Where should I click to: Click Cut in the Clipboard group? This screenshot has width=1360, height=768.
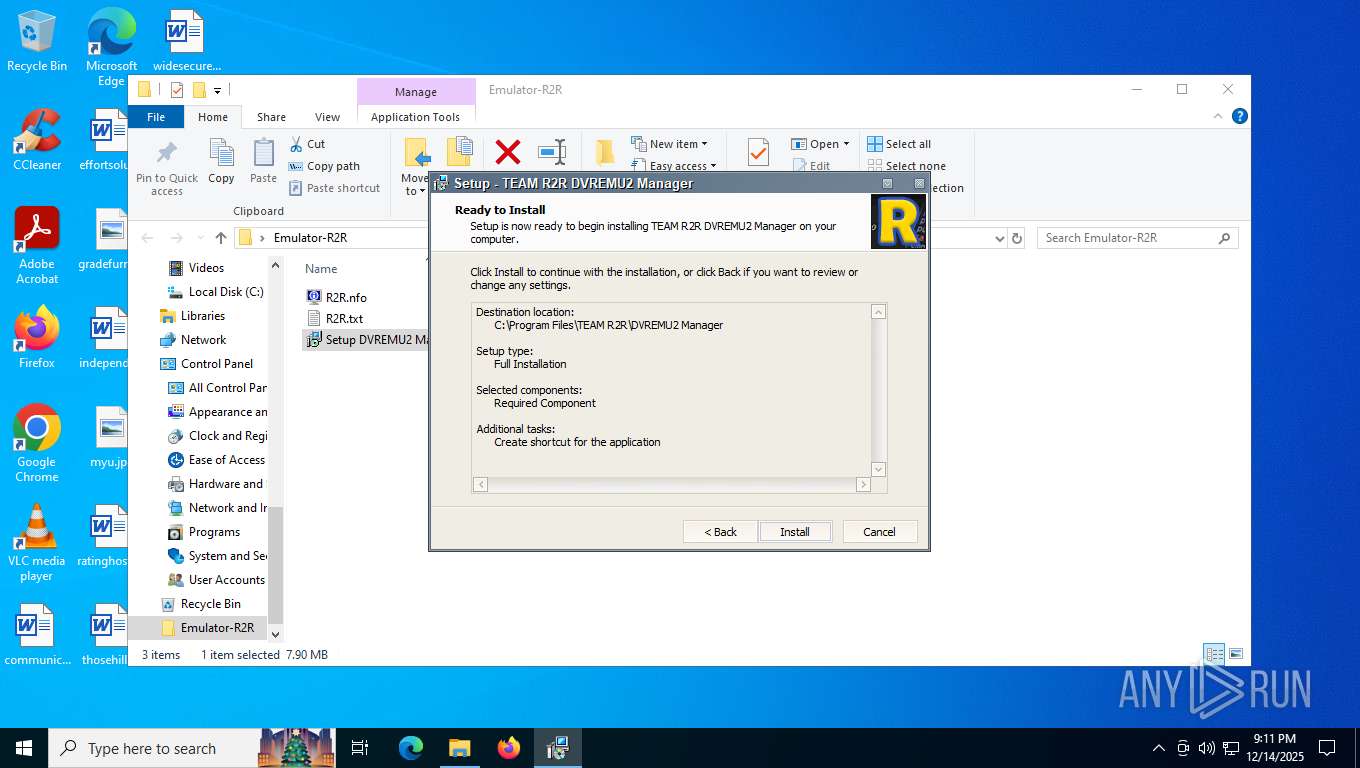tap(307, 144)
